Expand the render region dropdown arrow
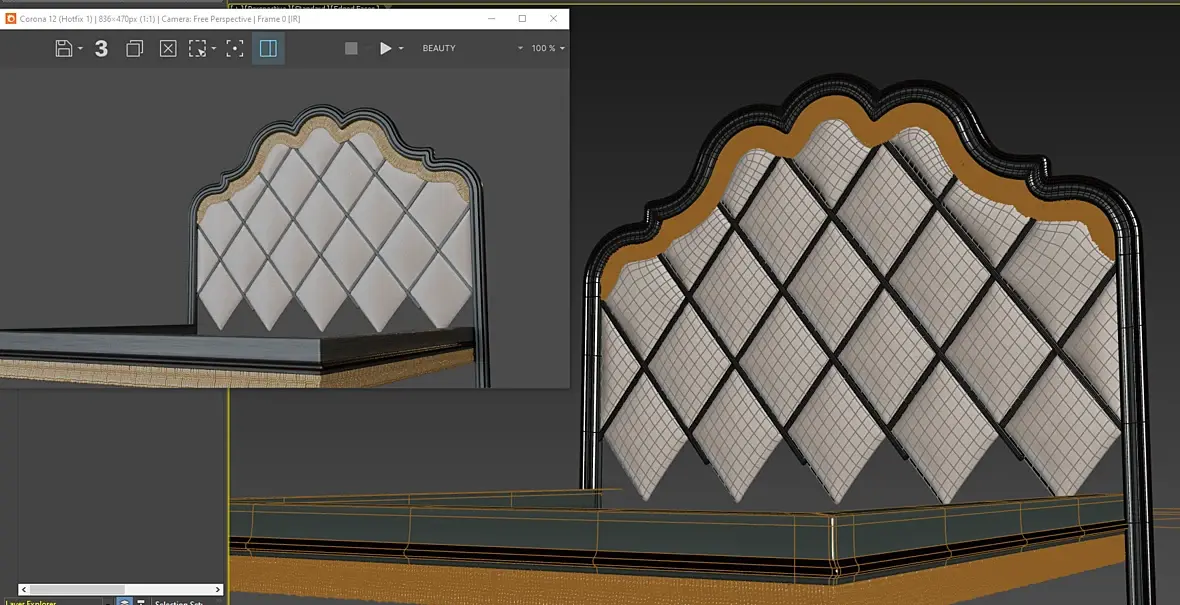This screenshot has height=605, width=1180. [x=214, y=49]
